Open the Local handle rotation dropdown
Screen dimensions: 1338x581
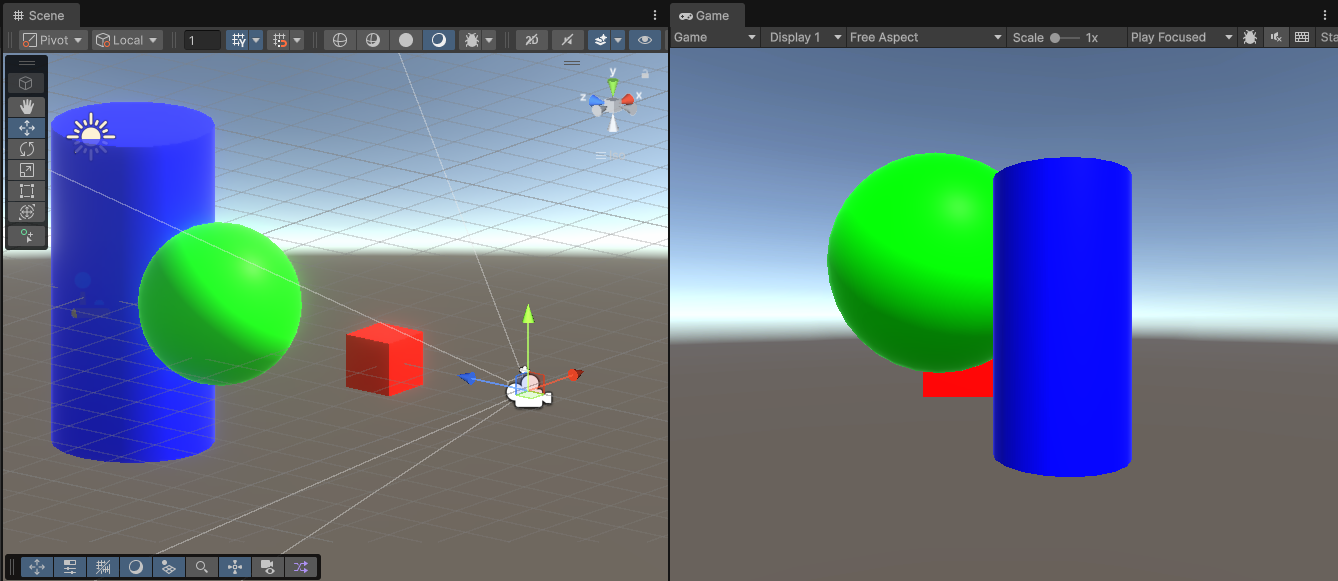[127, 40]
